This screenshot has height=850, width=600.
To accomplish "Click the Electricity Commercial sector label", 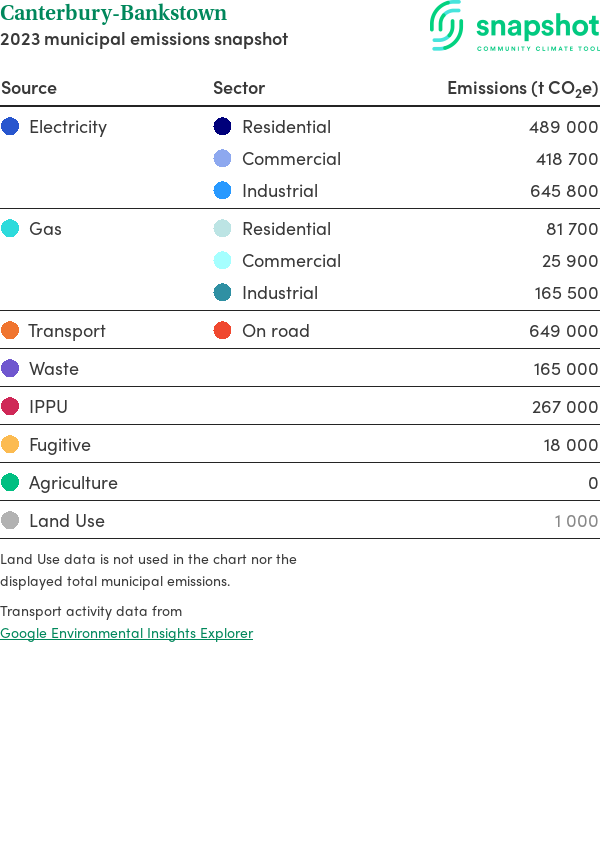I will tap(291, 159).
